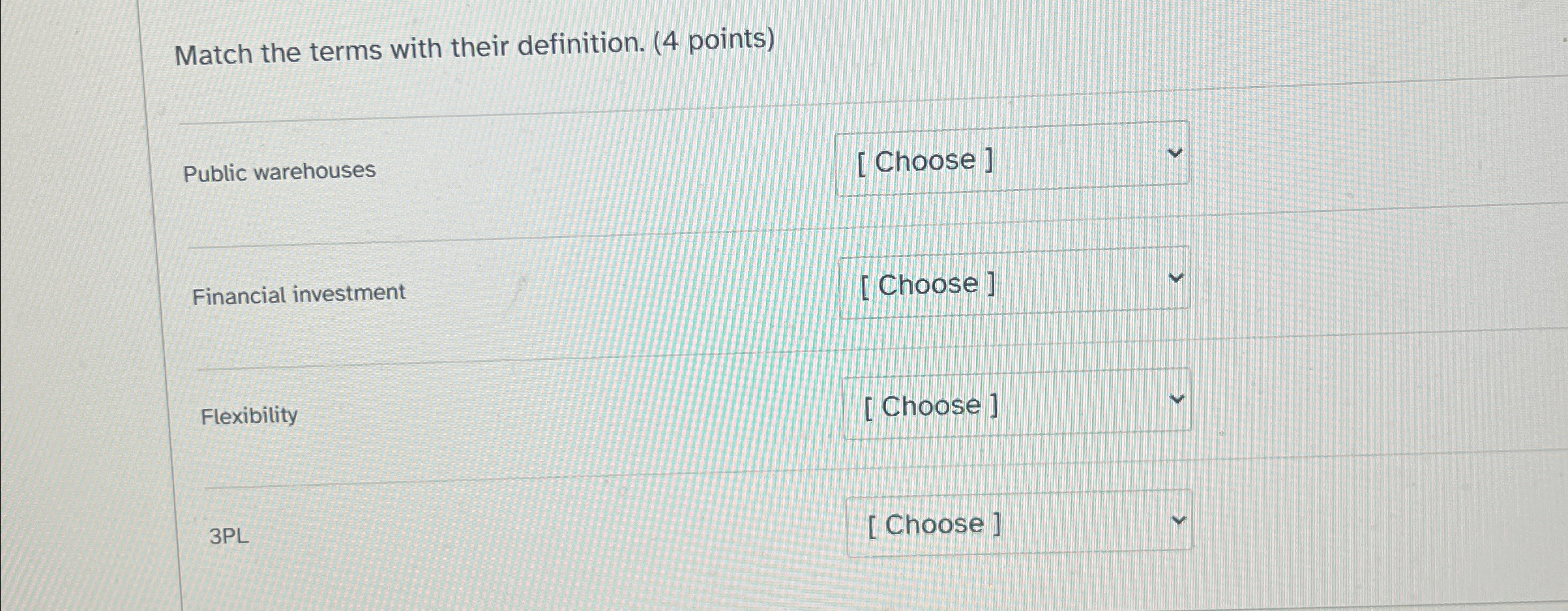
Task: Click the chevron on the 3PL dropdown
Action: point(1179,518)
